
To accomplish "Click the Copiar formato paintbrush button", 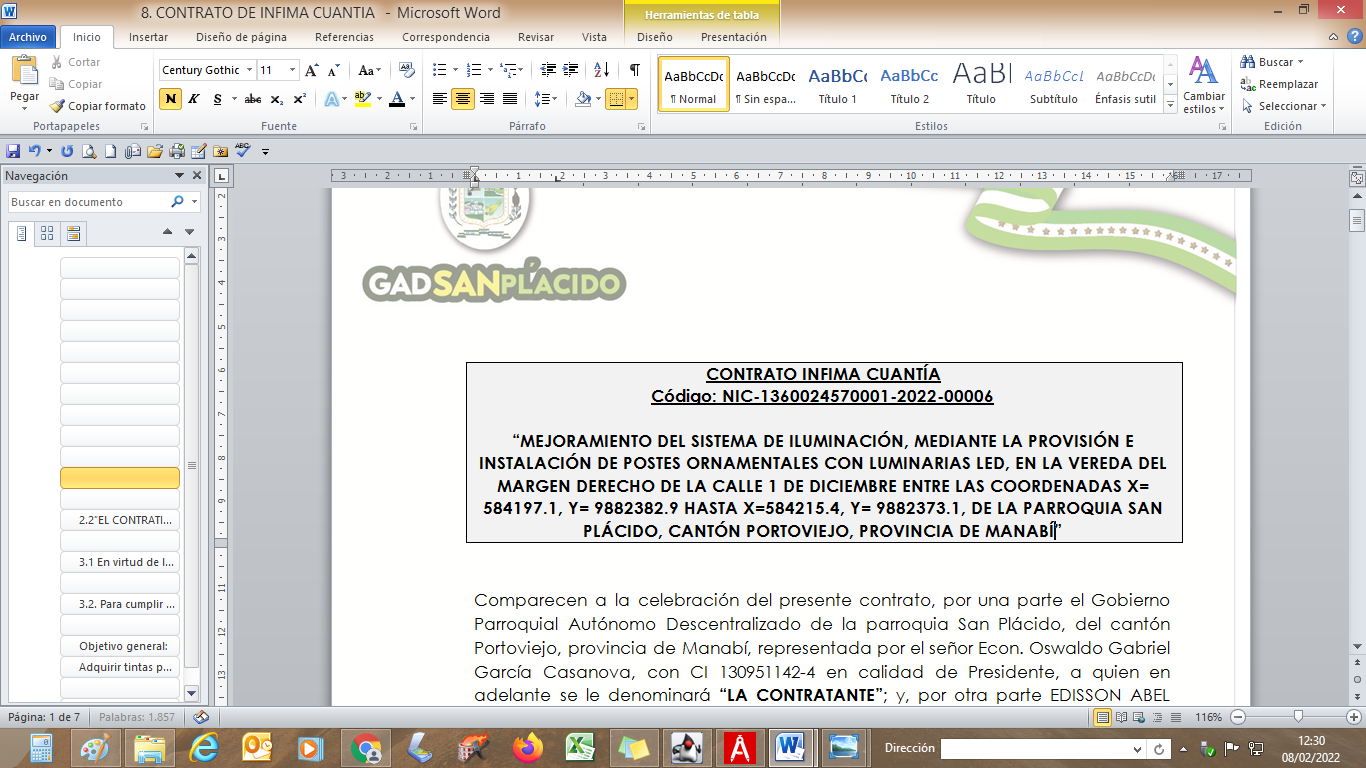I will (99, 106).
